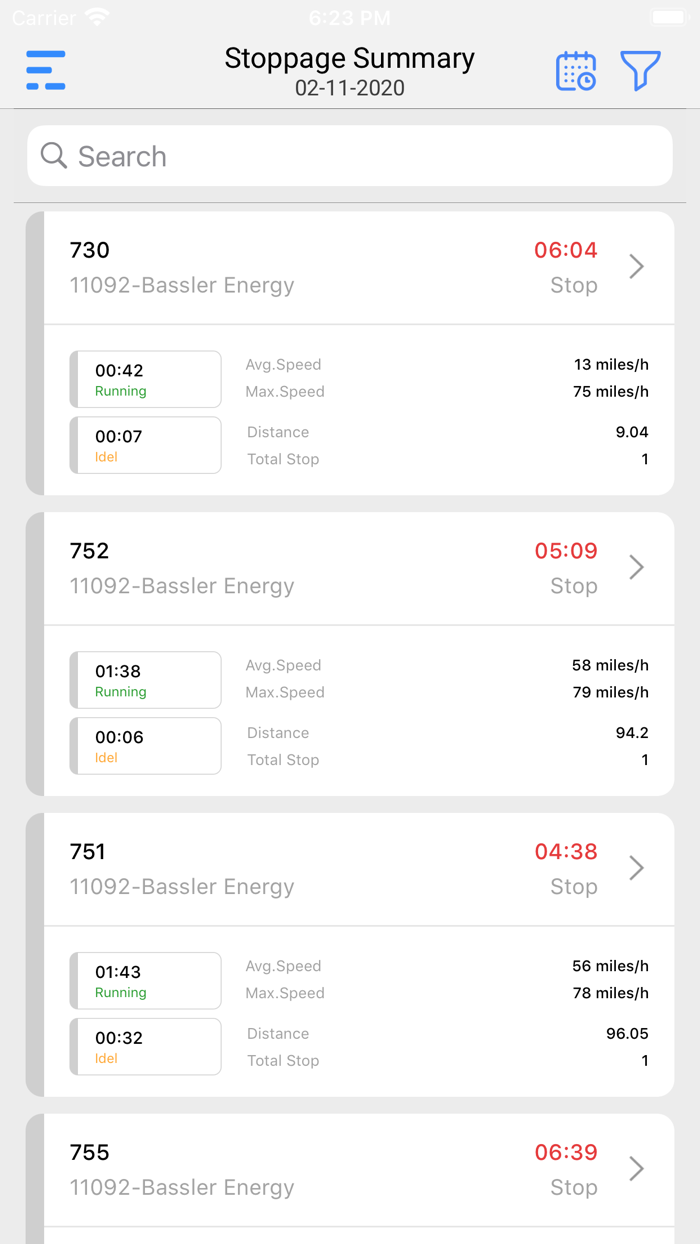Expand details for vehicle 730

pyautogui.click(x=637, y=267)
